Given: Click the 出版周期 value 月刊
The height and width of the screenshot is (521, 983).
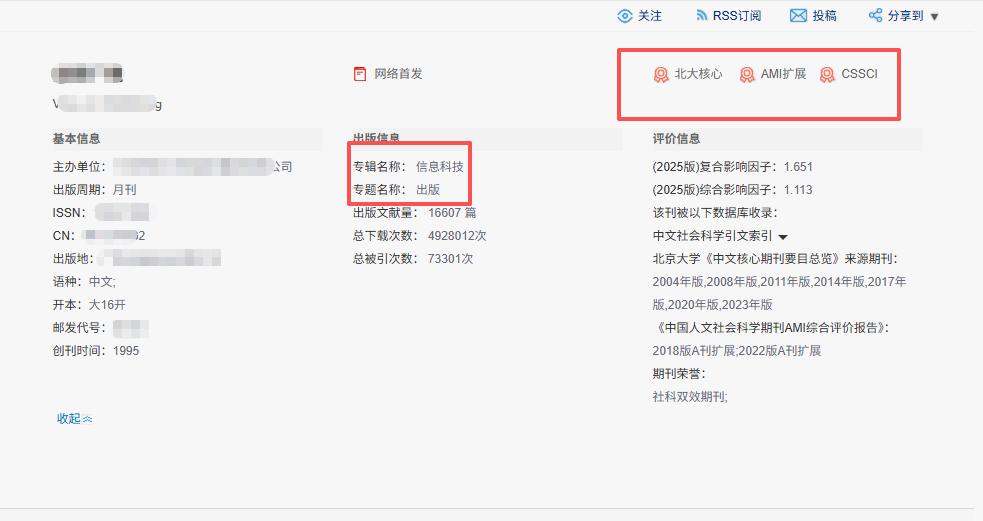Looking at the screenshot, I should (x=124, y=189).
